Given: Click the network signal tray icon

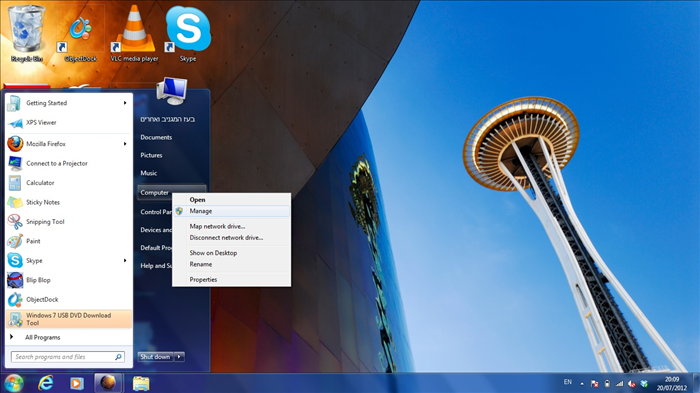Looking at the screenshot, I should coord(619,384).
